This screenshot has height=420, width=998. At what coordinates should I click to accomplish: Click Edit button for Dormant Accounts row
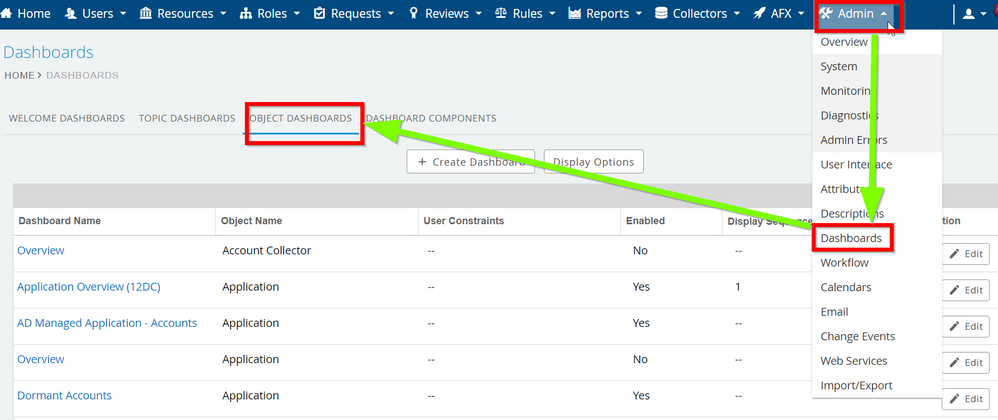point(966,398)
